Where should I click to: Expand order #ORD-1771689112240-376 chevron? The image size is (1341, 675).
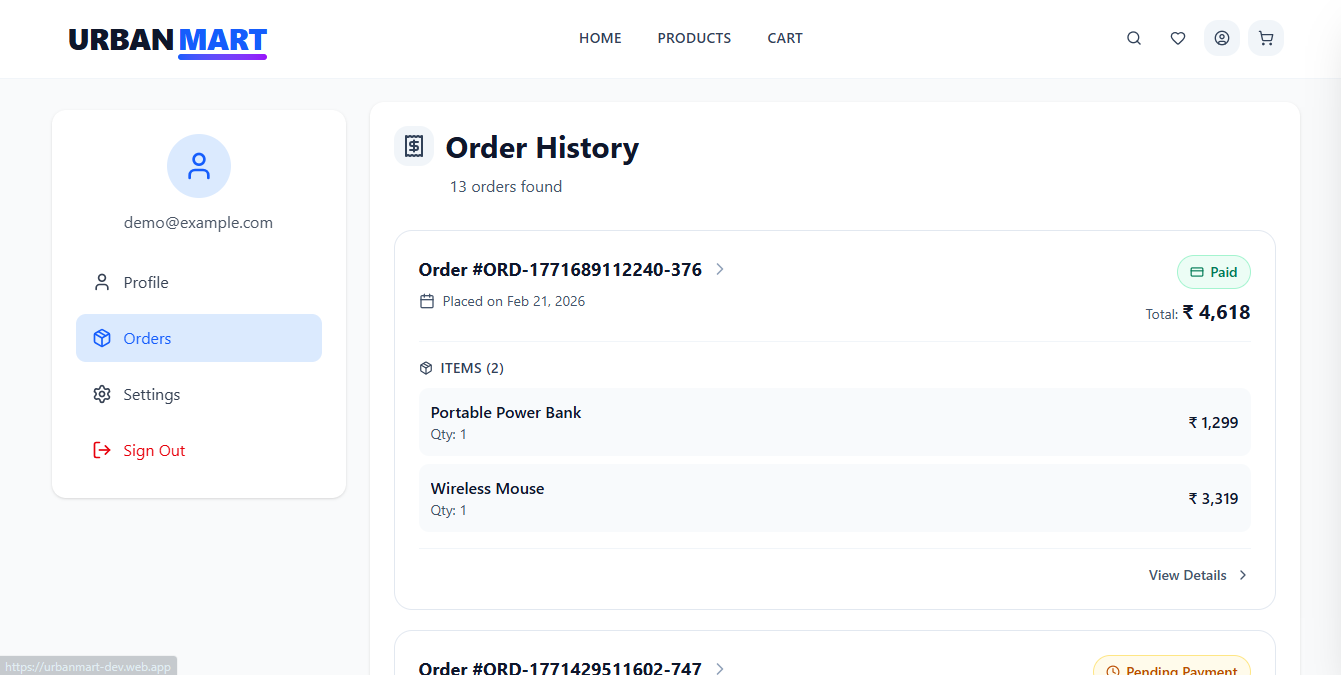(x=720, y=269)
